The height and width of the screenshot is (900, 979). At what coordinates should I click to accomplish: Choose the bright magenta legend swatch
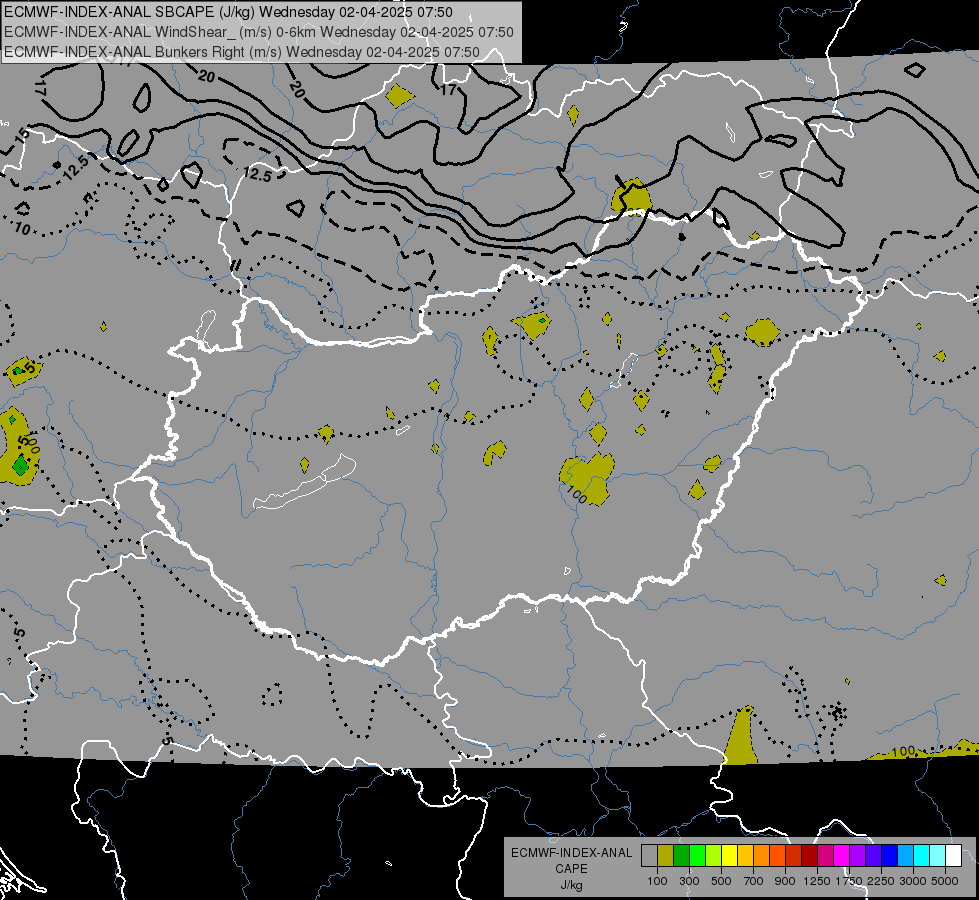click(842, 855)
